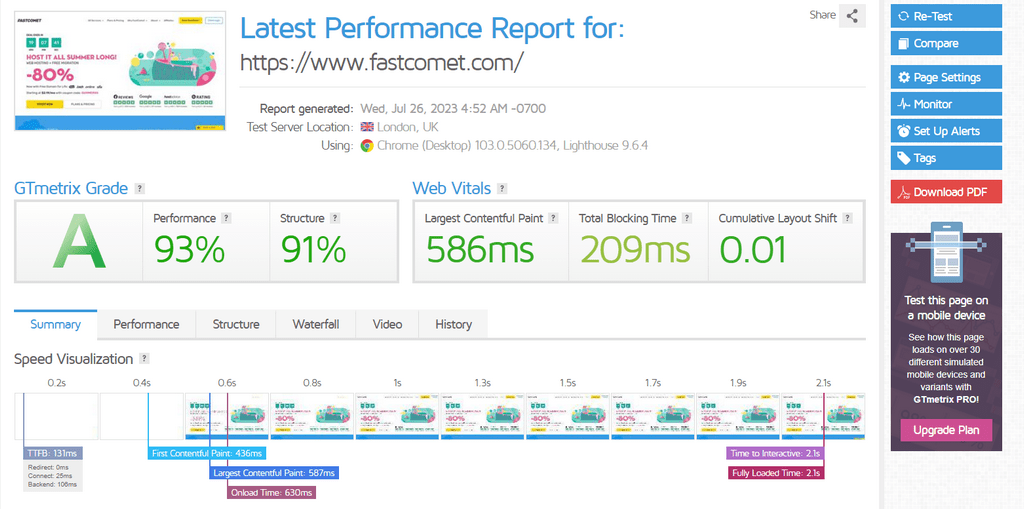Click the Set Up Alerts button
The width and height of the screenshot is (1024, 509).
tap(945, 131)
